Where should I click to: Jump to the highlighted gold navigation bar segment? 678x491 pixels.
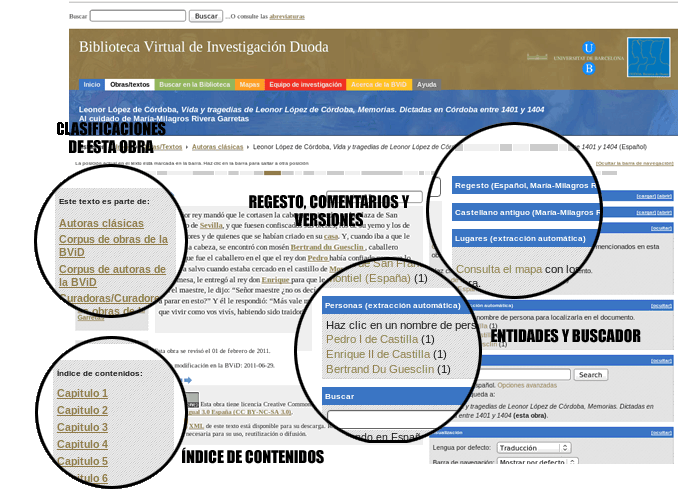click(x=272, y=173)
